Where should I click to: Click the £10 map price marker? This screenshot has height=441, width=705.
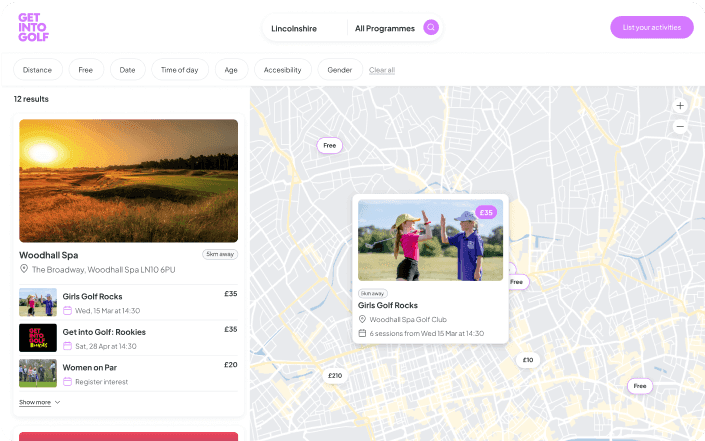(x=528, y=360)
